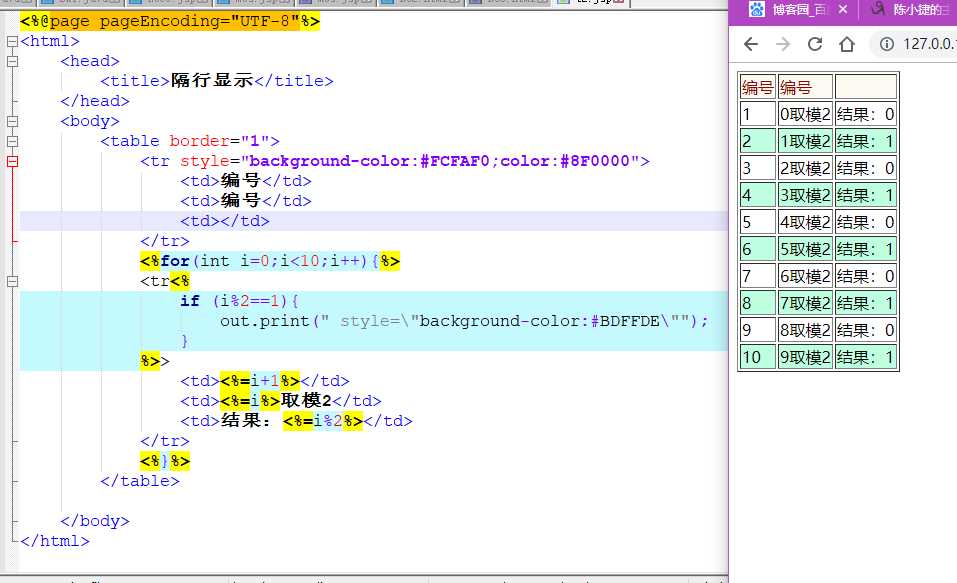Image resolution: width=957 pixels, height=583 pixels.
Task: Click the if (i%2==1){ line
Action: click(x=239, y=301)
